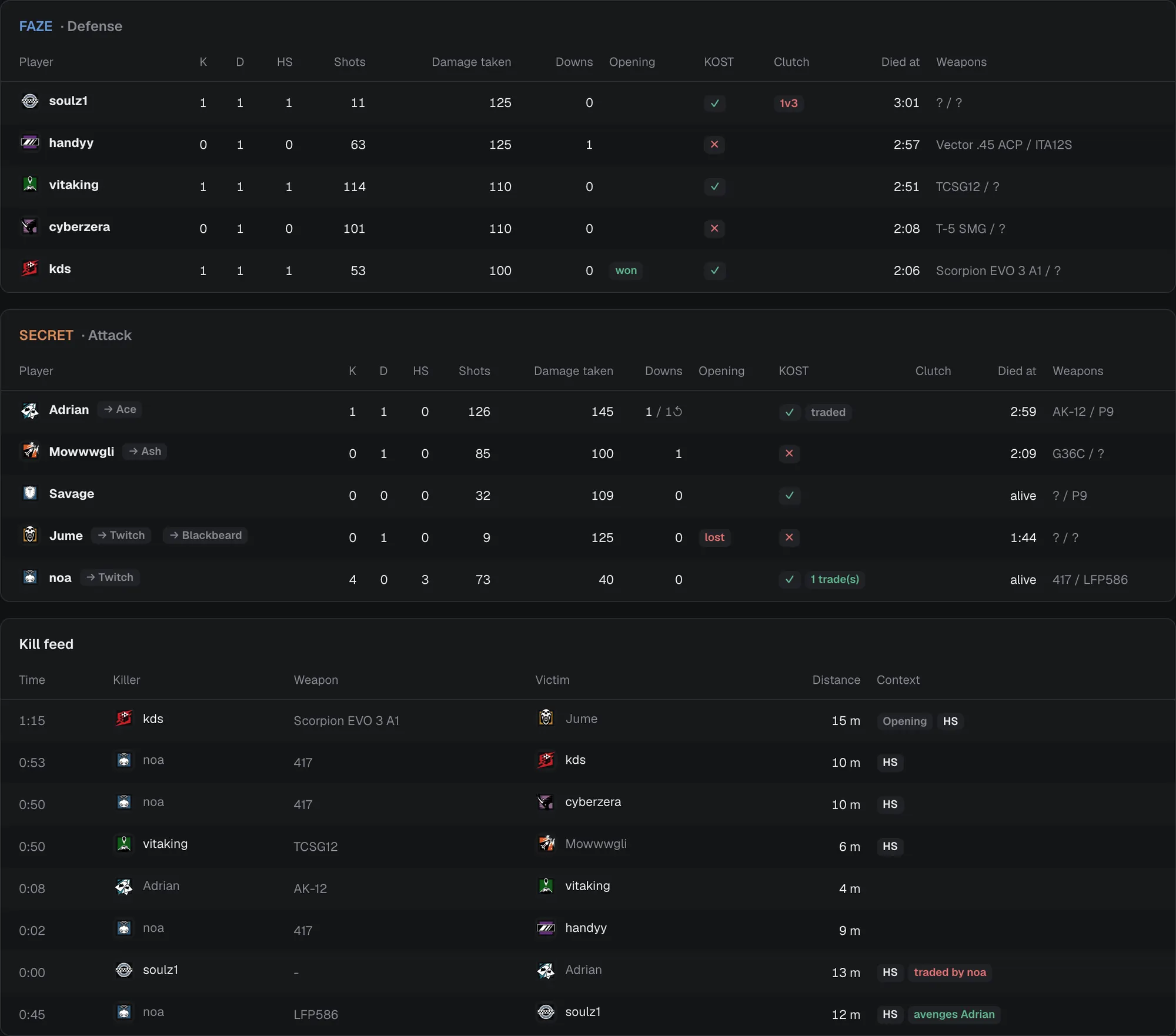This screenshot has width=1176, height=1036.
Task: Click Adrian killer icon at 0:08
Action: coord(124,886)
